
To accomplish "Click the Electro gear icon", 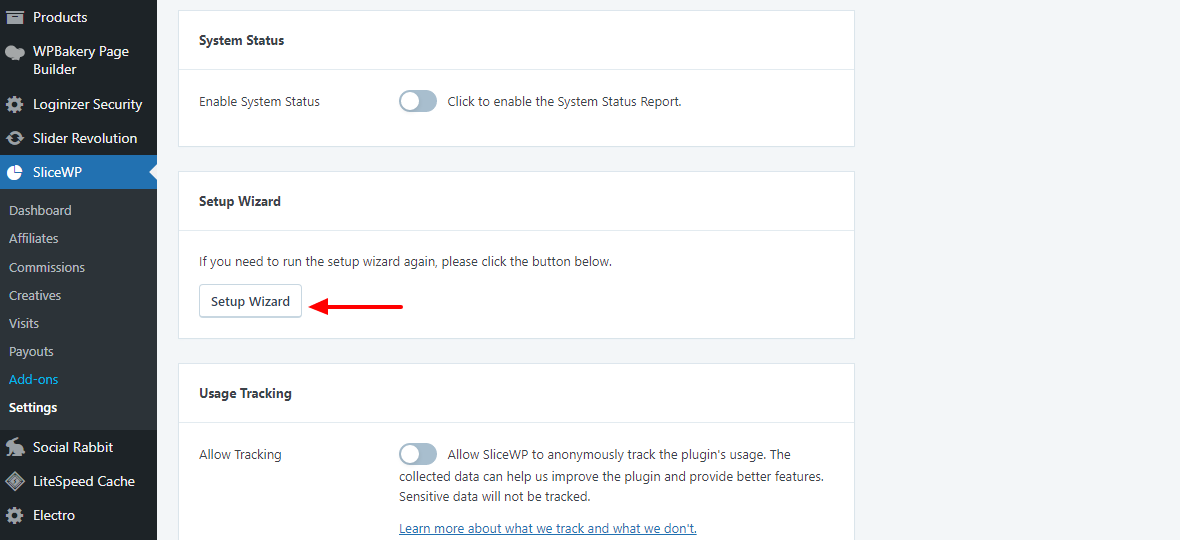I will coord(15,515).
